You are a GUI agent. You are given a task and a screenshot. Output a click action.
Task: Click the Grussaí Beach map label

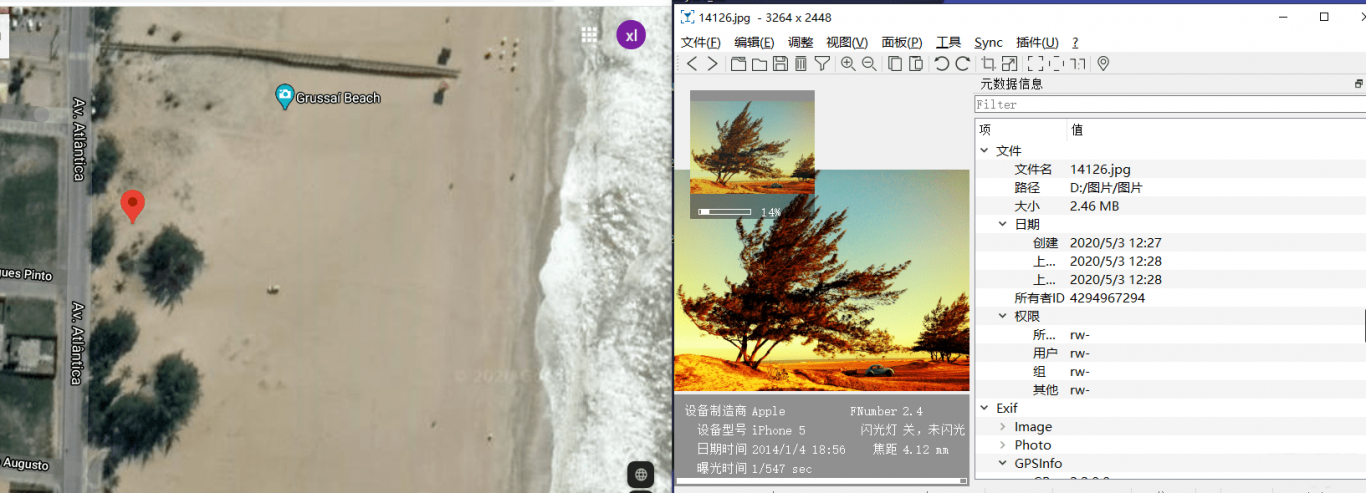pyautogui.click(x=337, y=98)
